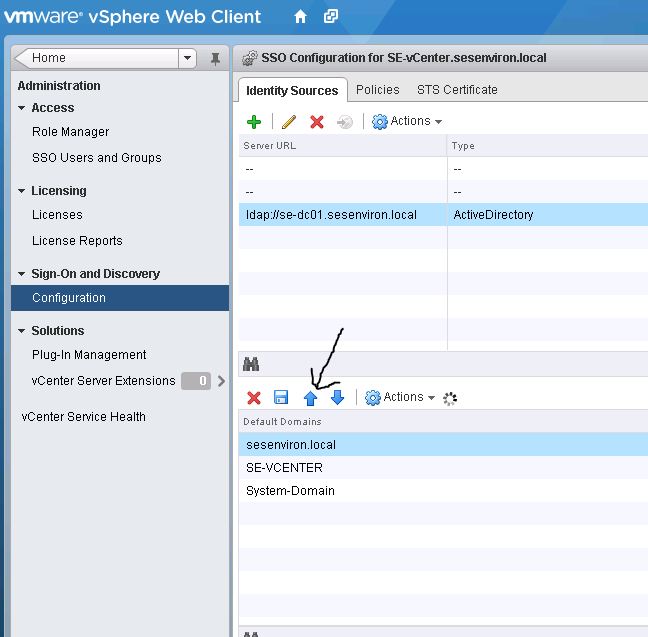Collapse the Solutions section
This screenshot has width=648, height=637.
[x=21, y=331]
